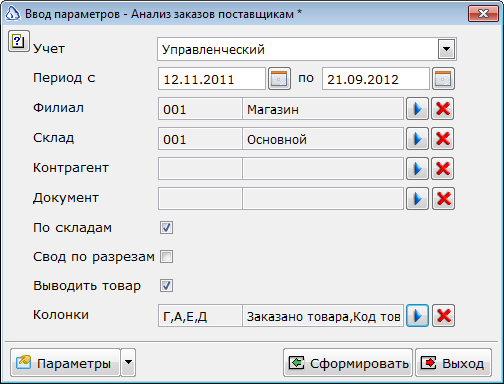Click the Параметры button
This screenshot has height=384, width=504.
tap(65, 362)
